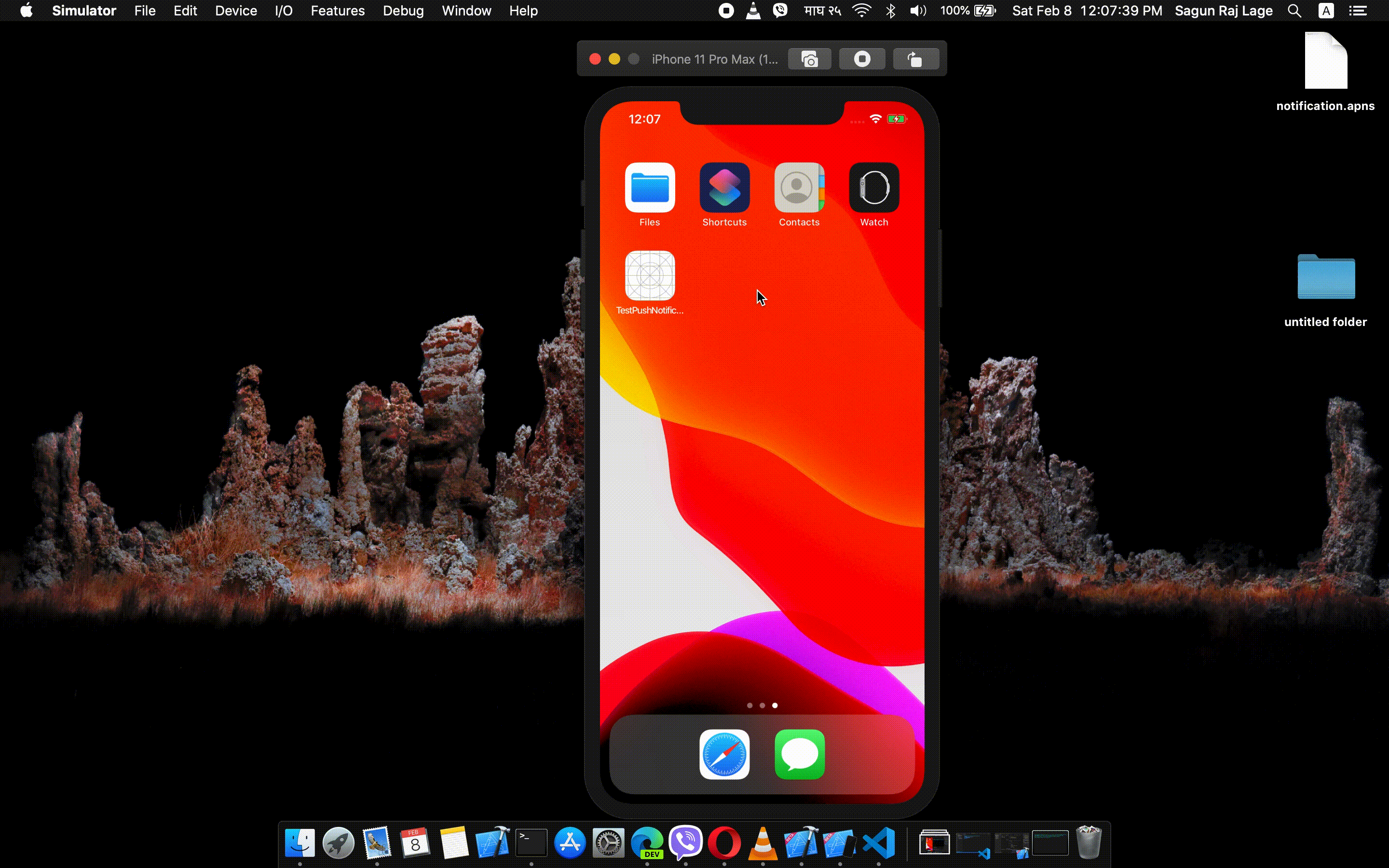Open the Features menu
This screenshot has height=868, width=1389.
pyautogui.click(x=338, y=11)
